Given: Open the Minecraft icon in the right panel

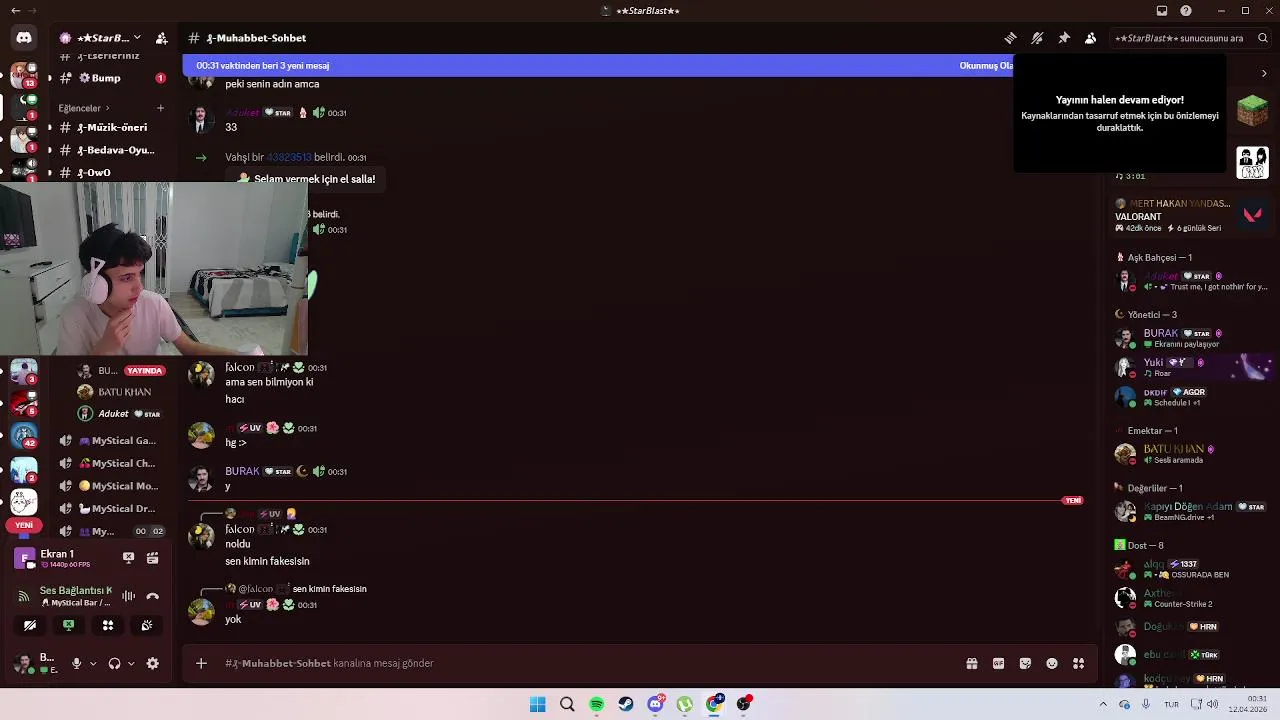Looking at the screenshot, I should point(1252,109).
